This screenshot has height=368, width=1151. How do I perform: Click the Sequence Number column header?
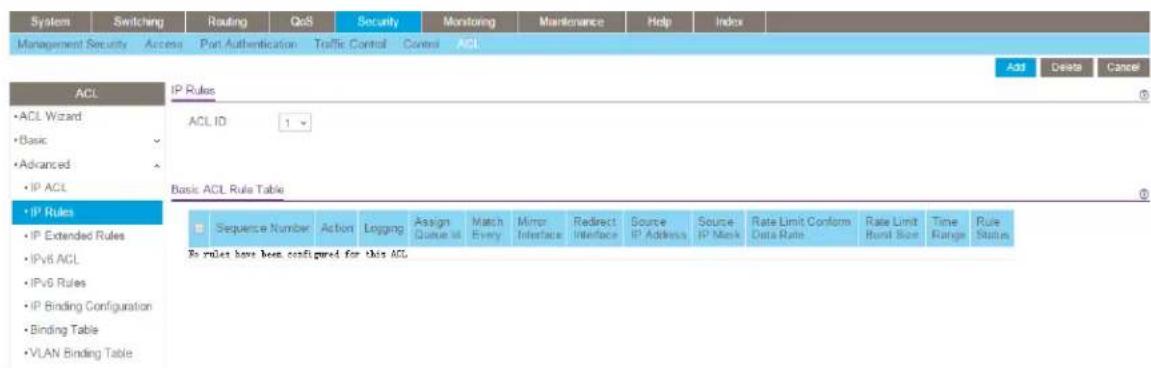click(x=264, y=229)
